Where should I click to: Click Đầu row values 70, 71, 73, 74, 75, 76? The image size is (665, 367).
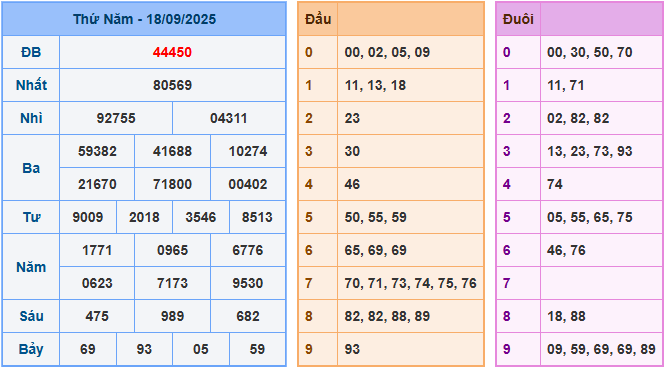(x=411, y=283)
